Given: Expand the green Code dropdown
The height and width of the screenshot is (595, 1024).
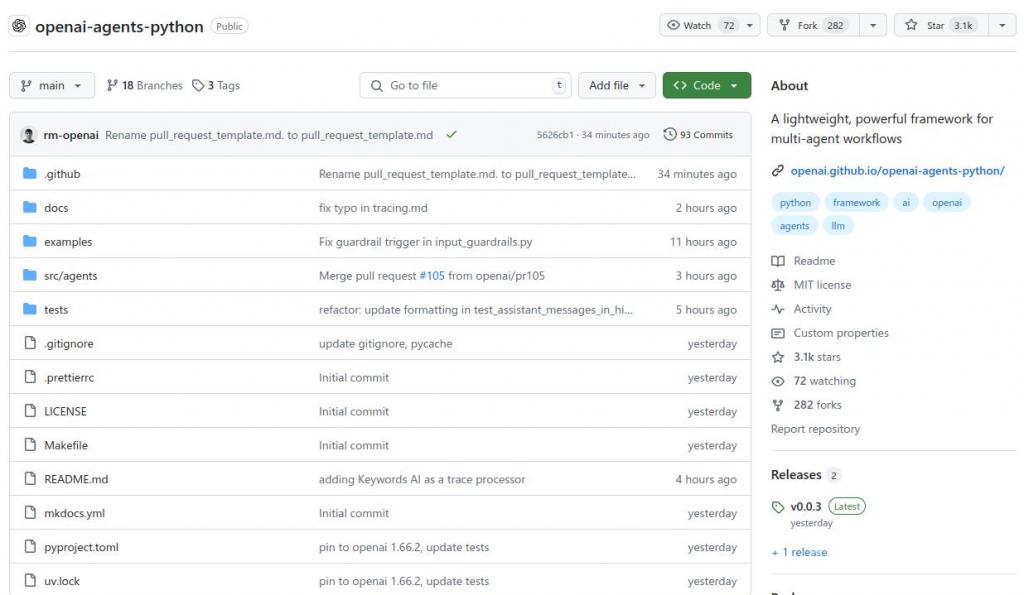Looking at the screenshot, I should click(x=706, y=86).
